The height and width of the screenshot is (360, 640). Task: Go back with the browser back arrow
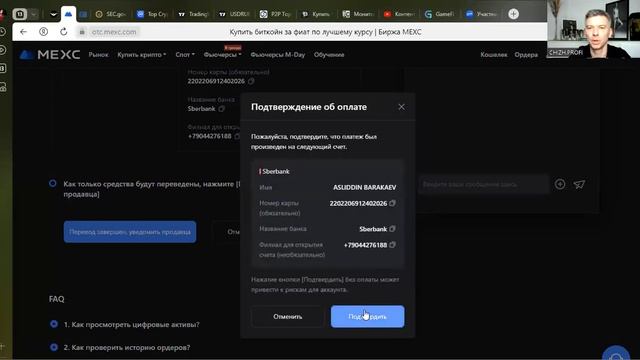pos(23,32)
